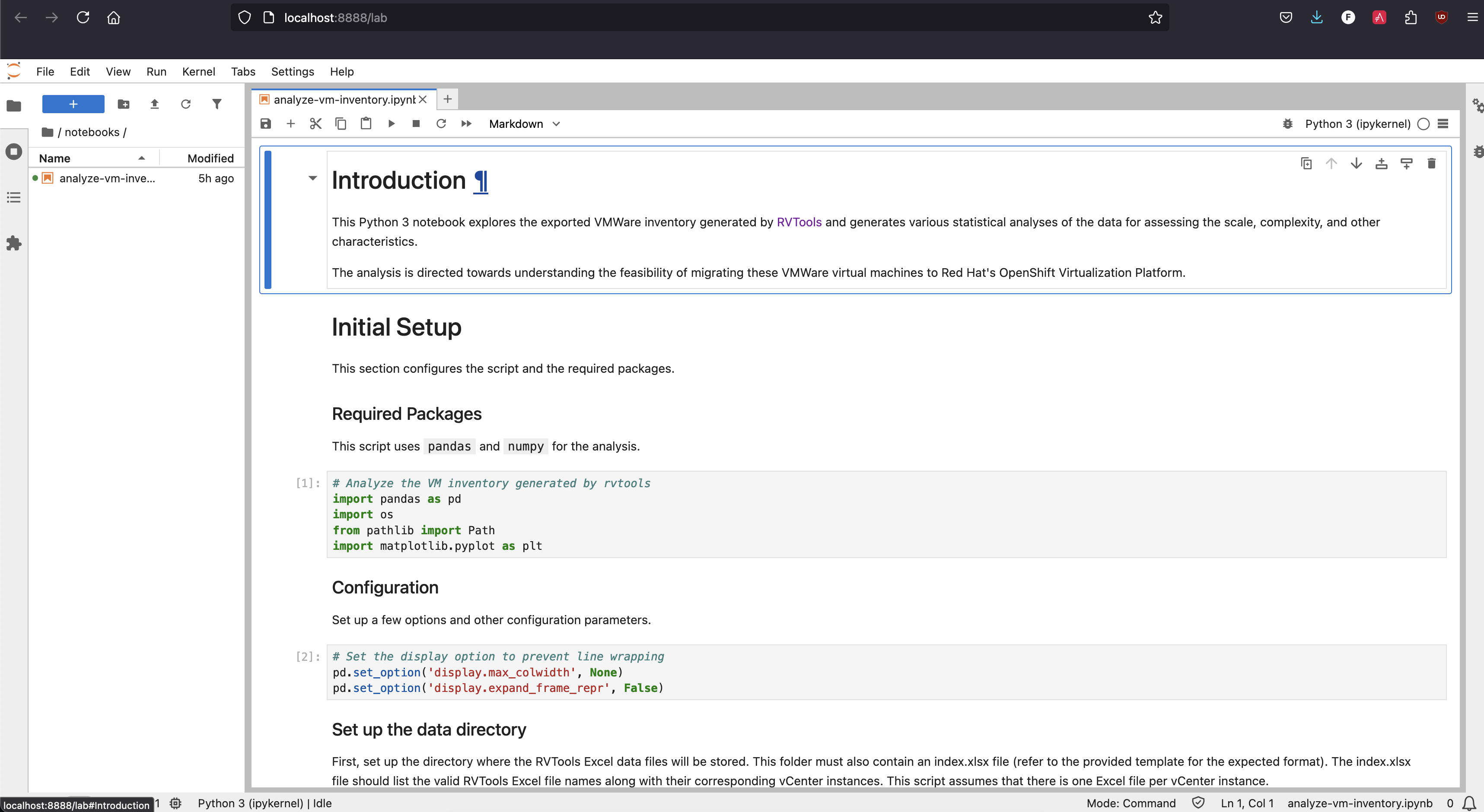
Task: Interrupt the kernel with the stop icon
Action: 416,124
